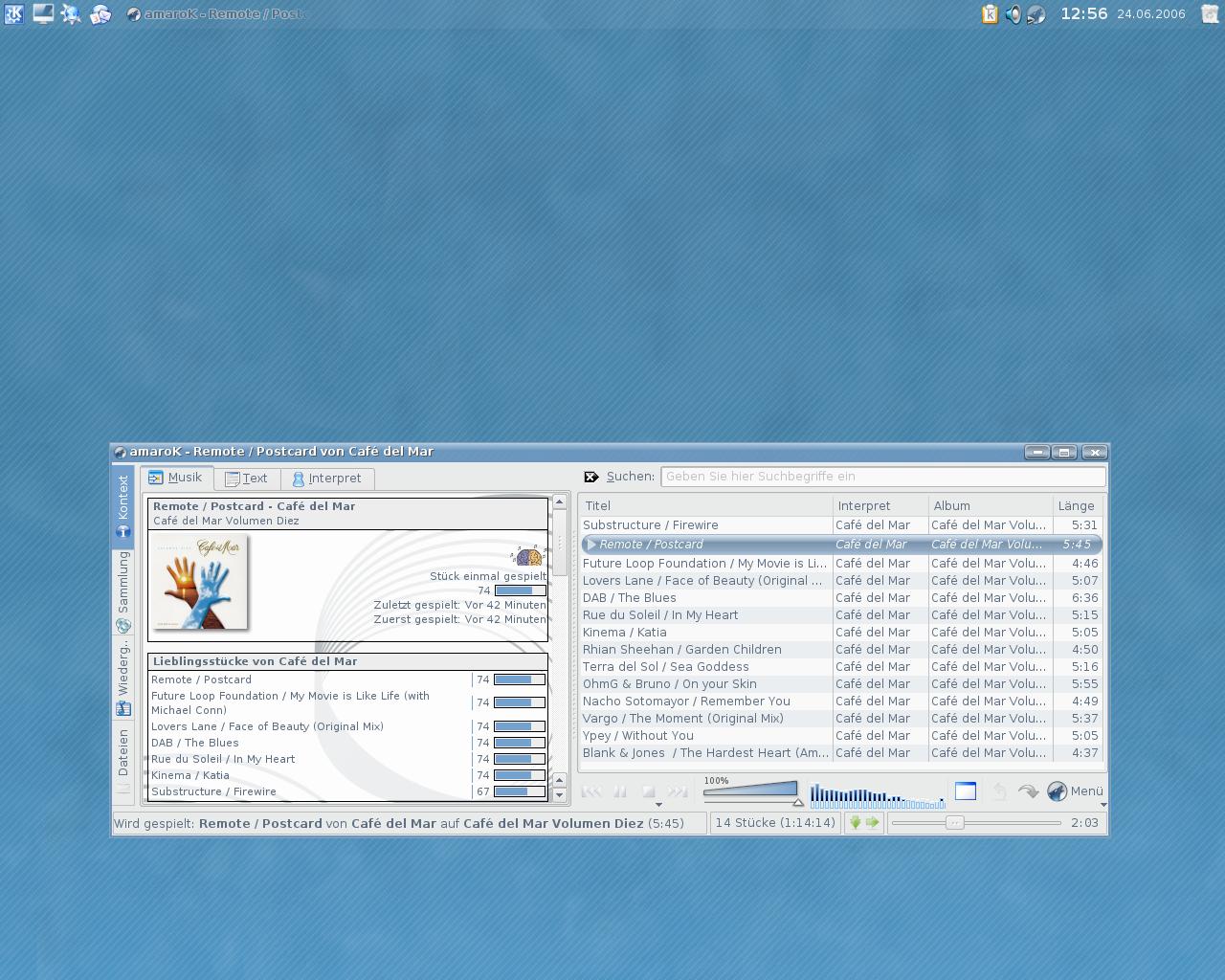Toggle random mode green down arrow

pyautogui.click(x=855, y=822)
